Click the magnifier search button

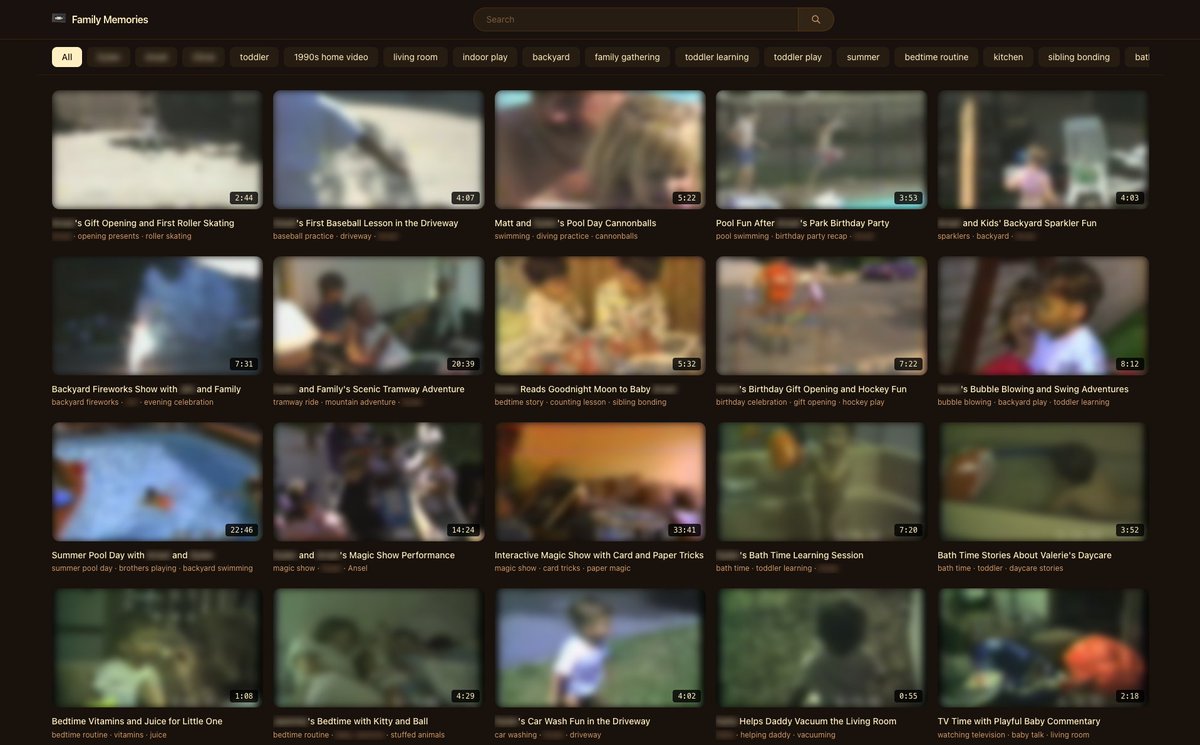(816, 19)
